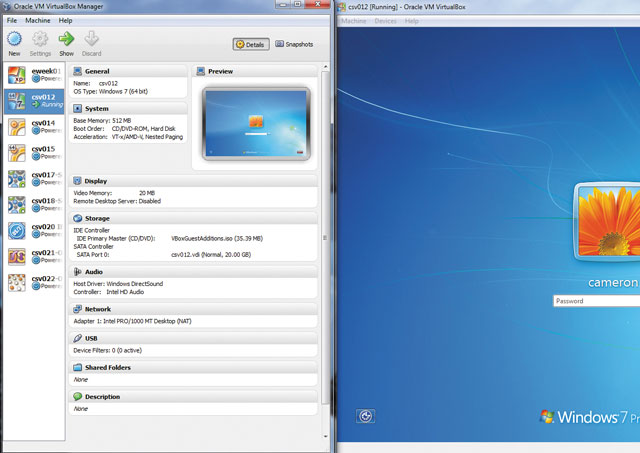Select the csv022 machine icon
The width and height of the screenshot is (640, 453).
(x=17, y=283)
